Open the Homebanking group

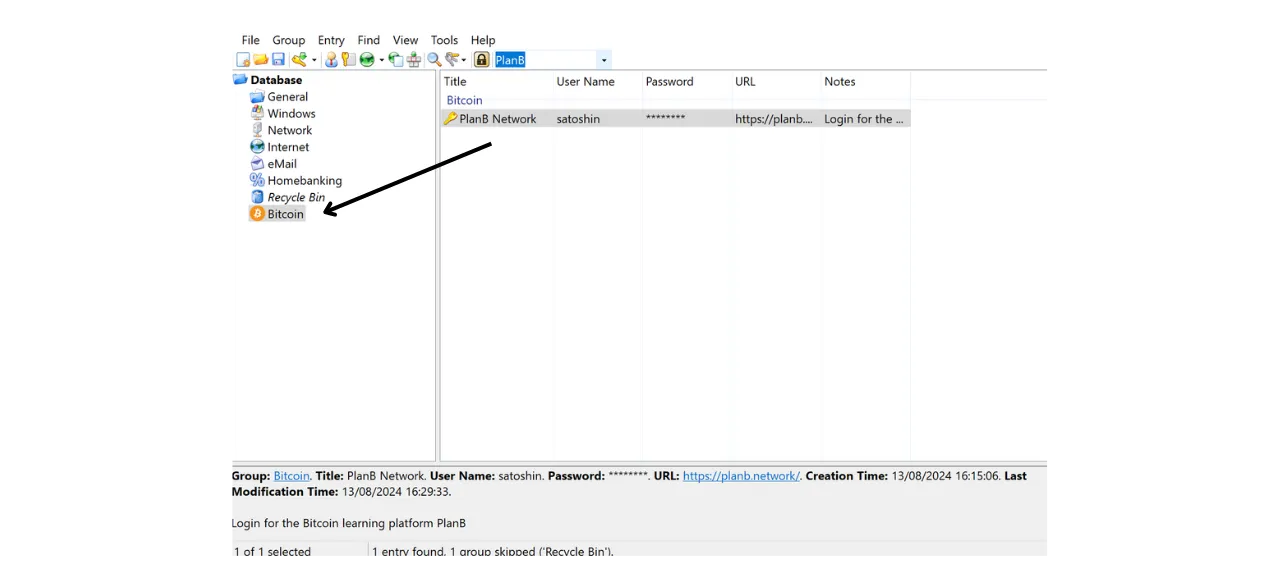point(304,180)
